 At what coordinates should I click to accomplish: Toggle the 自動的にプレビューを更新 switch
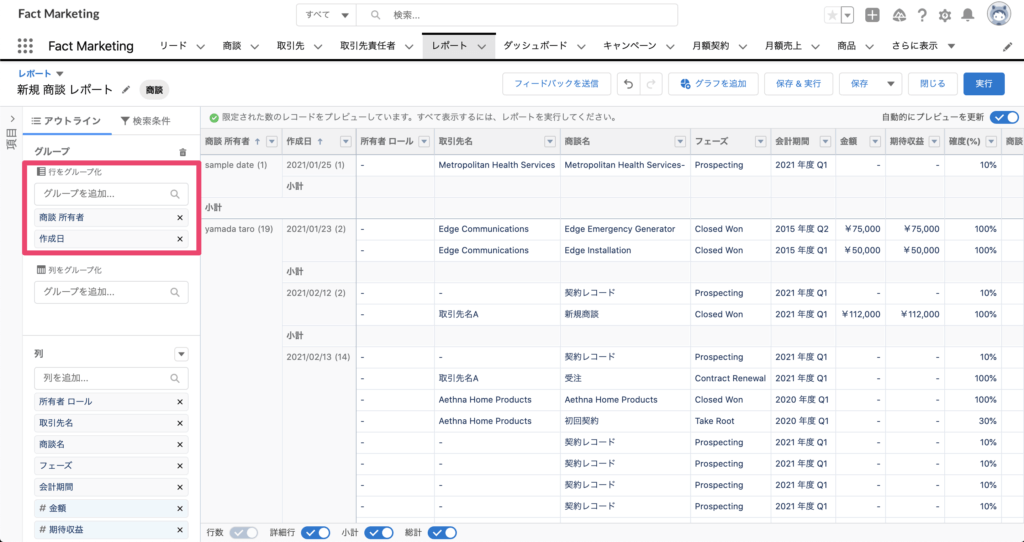point(1005,118)
